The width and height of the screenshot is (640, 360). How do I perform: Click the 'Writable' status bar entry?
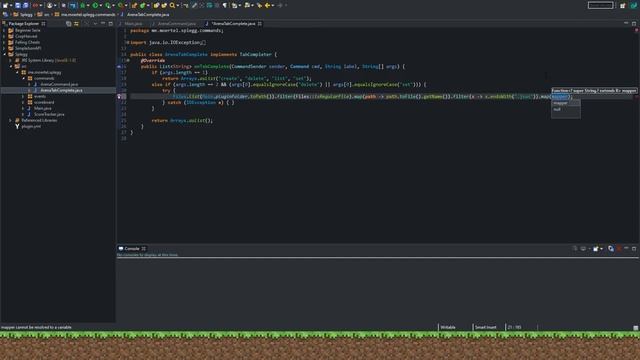[448, 327]
